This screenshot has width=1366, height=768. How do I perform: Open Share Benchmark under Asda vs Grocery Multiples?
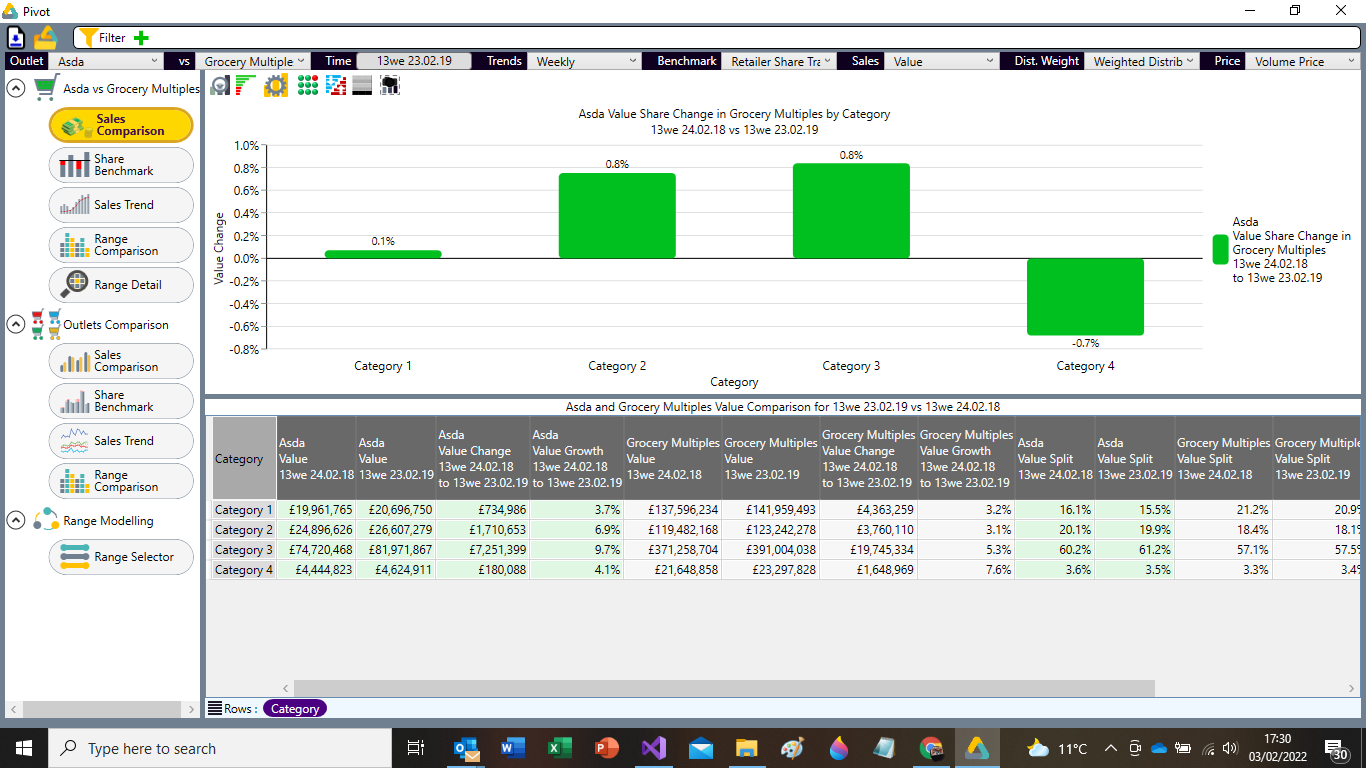pos(121,165)
